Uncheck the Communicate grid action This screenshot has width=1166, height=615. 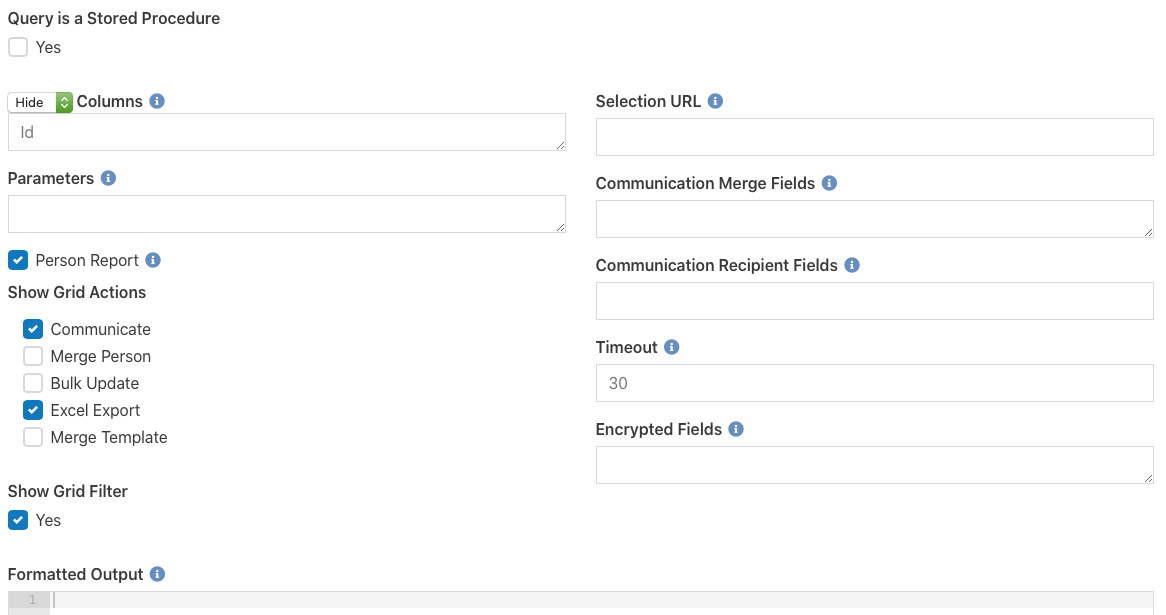(33, 329)
